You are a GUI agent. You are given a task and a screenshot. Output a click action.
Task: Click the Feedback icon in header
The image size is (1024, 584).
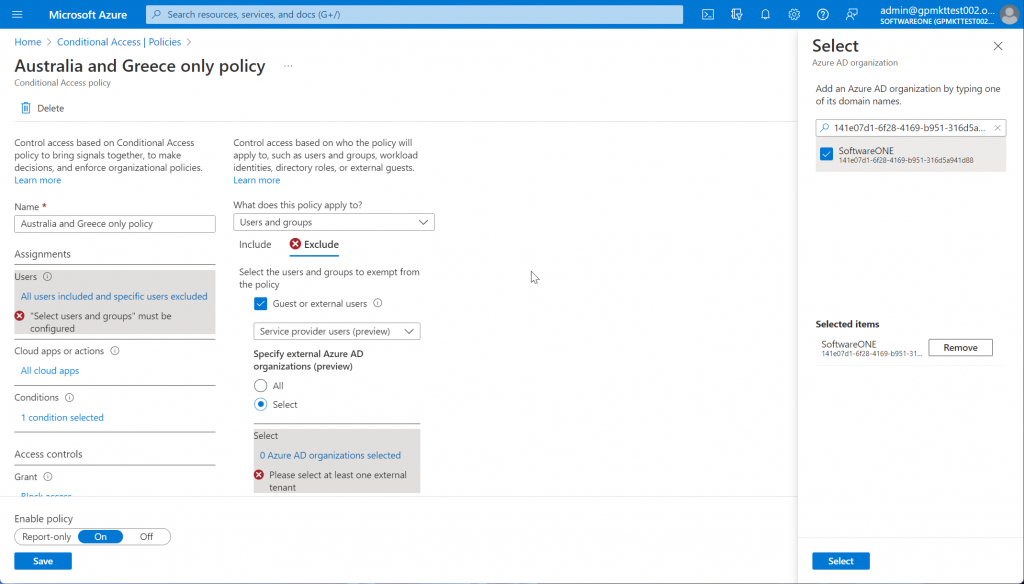click(x=851, y=14)
